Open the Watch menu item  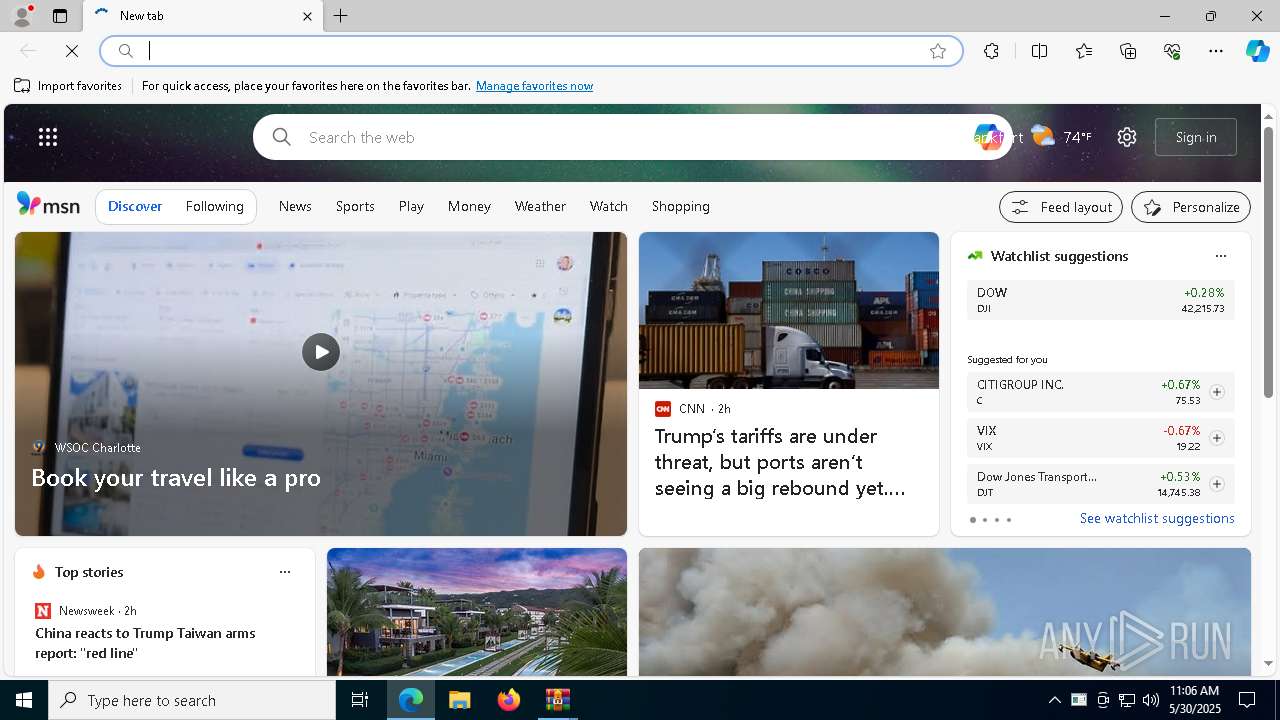pos(609,206)
